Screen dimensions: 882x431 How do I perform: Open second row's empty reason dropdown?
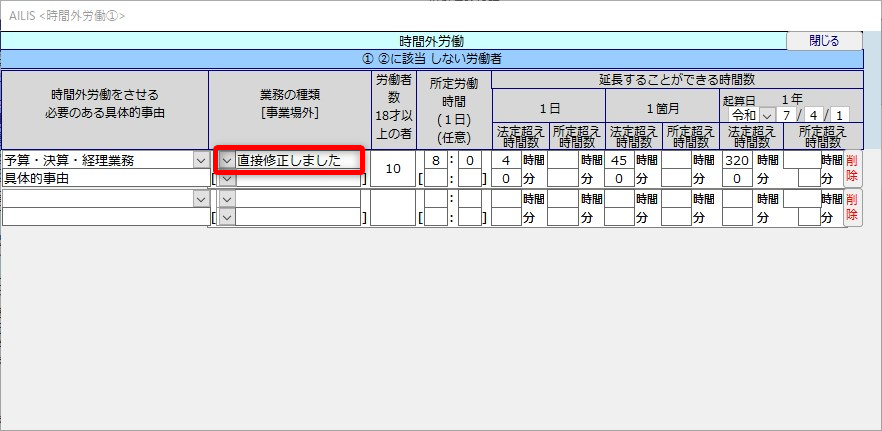[x=198, y=199]
